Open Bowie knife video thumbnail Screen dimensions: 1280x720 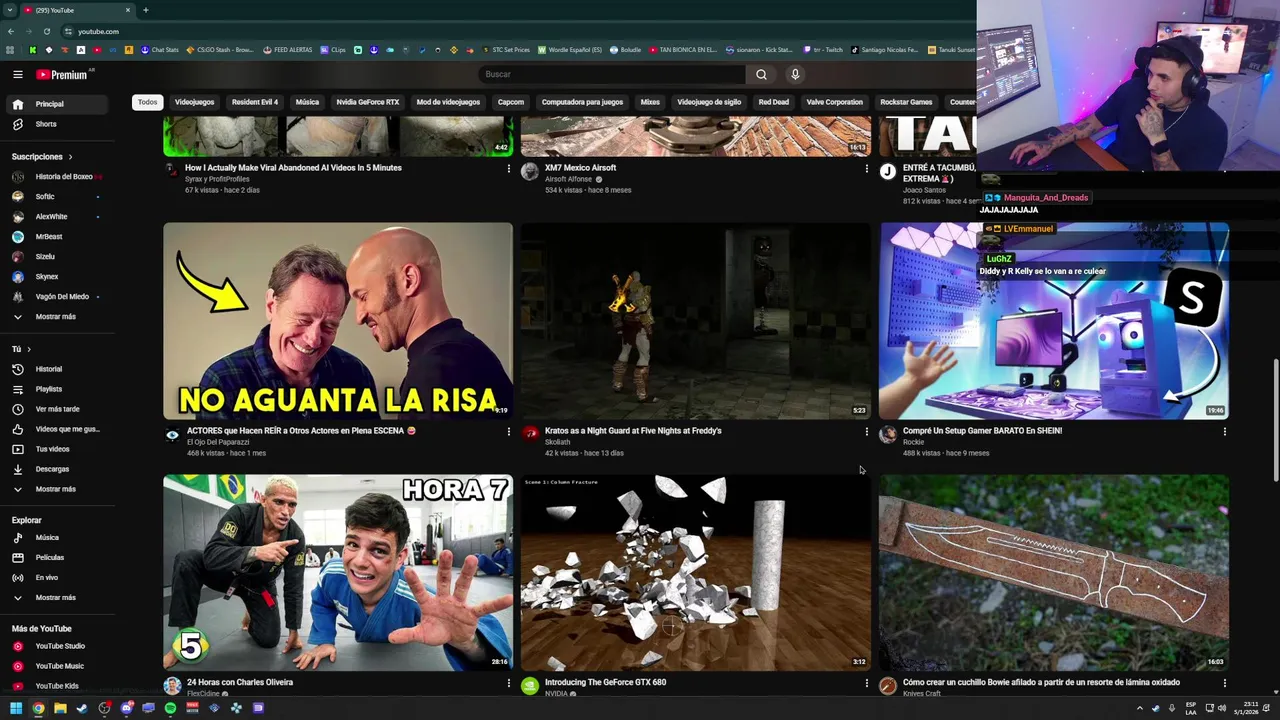pyautogui.click(x=1054, y=572)
